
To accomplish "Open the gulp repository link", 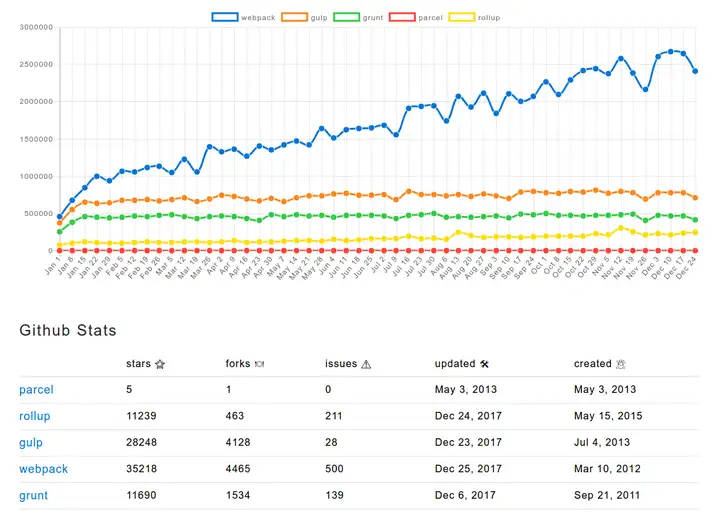I will (31, 443).
